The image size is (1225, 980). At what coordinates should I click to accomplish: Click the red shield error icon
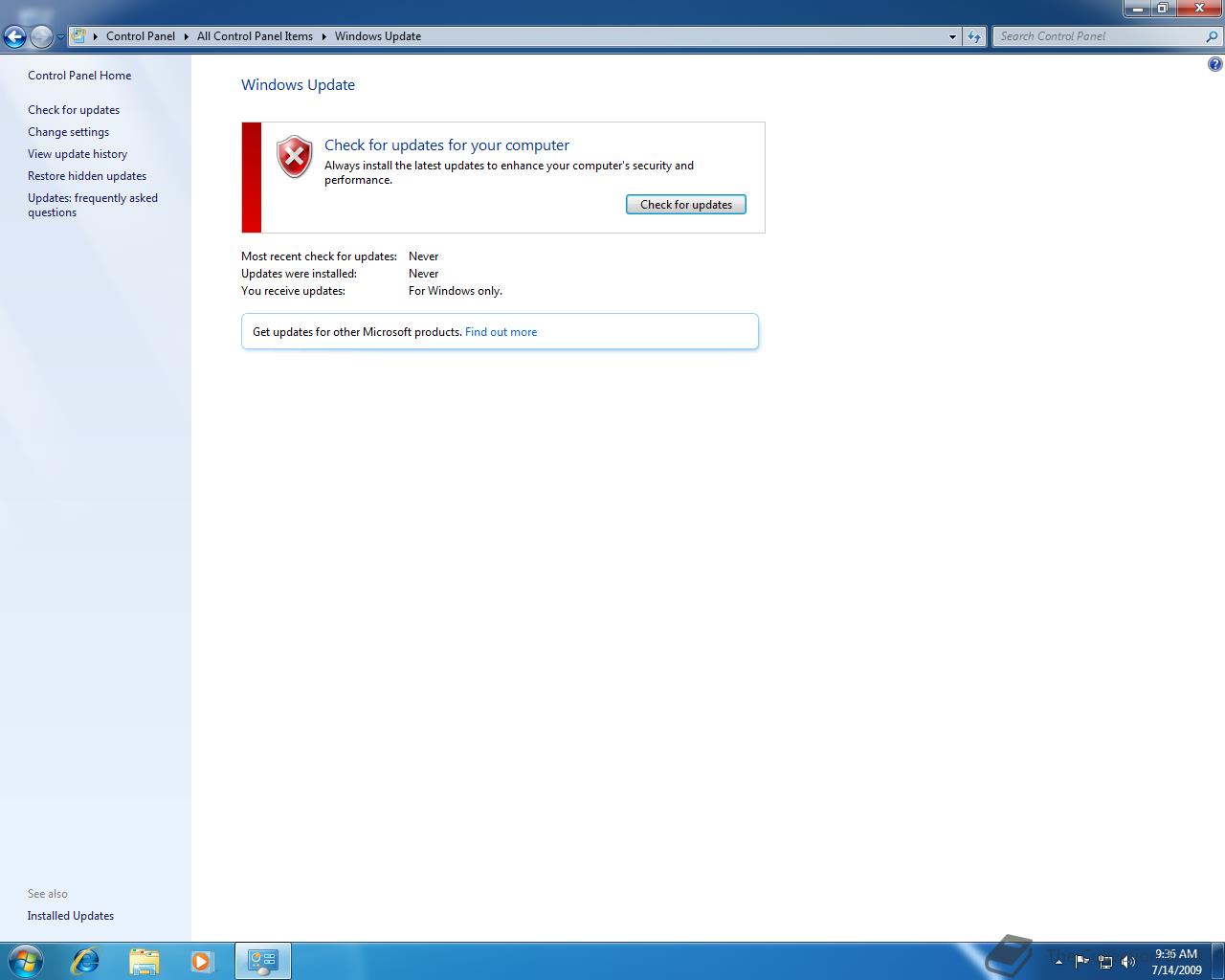click(295, 156)
